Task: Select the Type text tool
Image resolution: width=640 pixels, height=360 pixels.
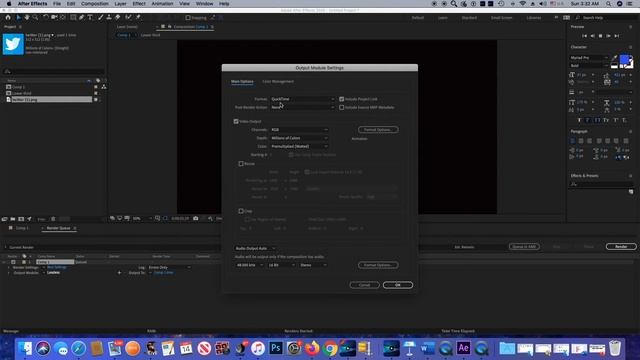Action: coord(90,18)
